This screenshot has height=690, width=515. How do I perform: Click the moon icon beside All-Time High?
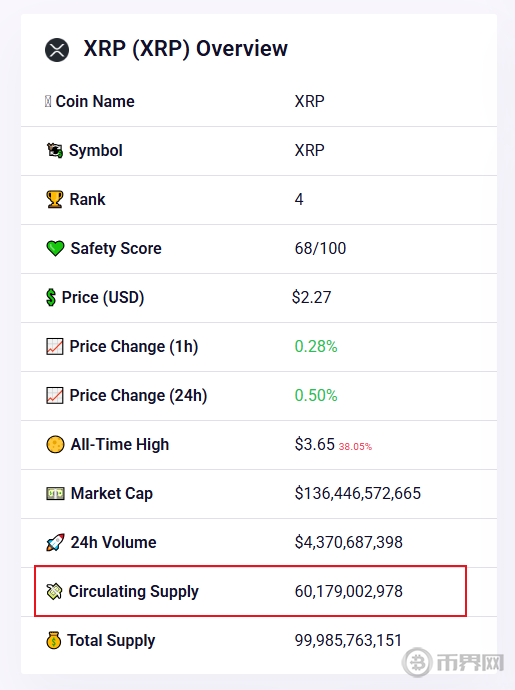(55, 444)
